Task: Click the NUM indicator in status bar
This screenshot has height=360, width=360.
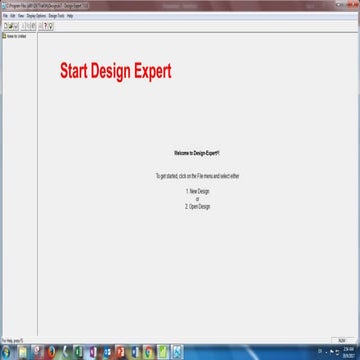Action: 341,340
